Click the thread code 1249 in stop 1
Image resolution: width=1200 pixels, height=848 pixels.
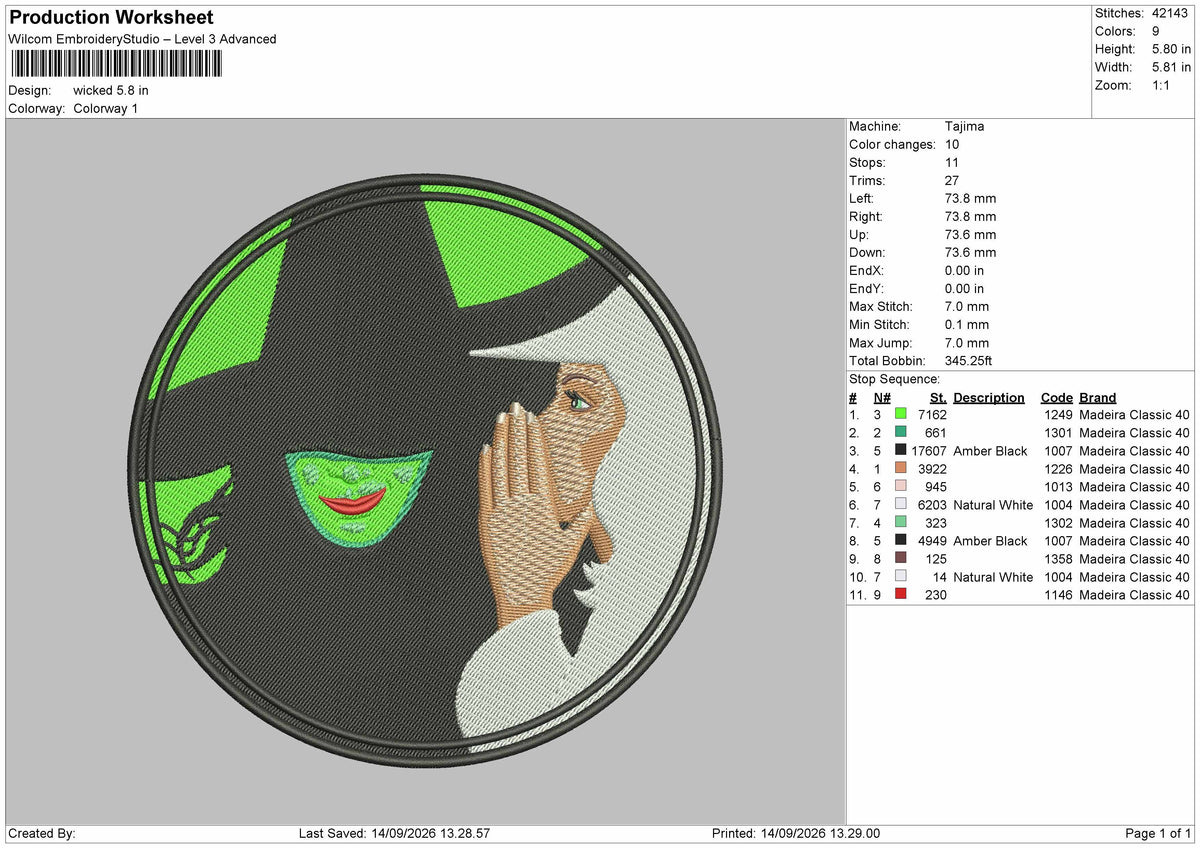[x=1058, y=415]
